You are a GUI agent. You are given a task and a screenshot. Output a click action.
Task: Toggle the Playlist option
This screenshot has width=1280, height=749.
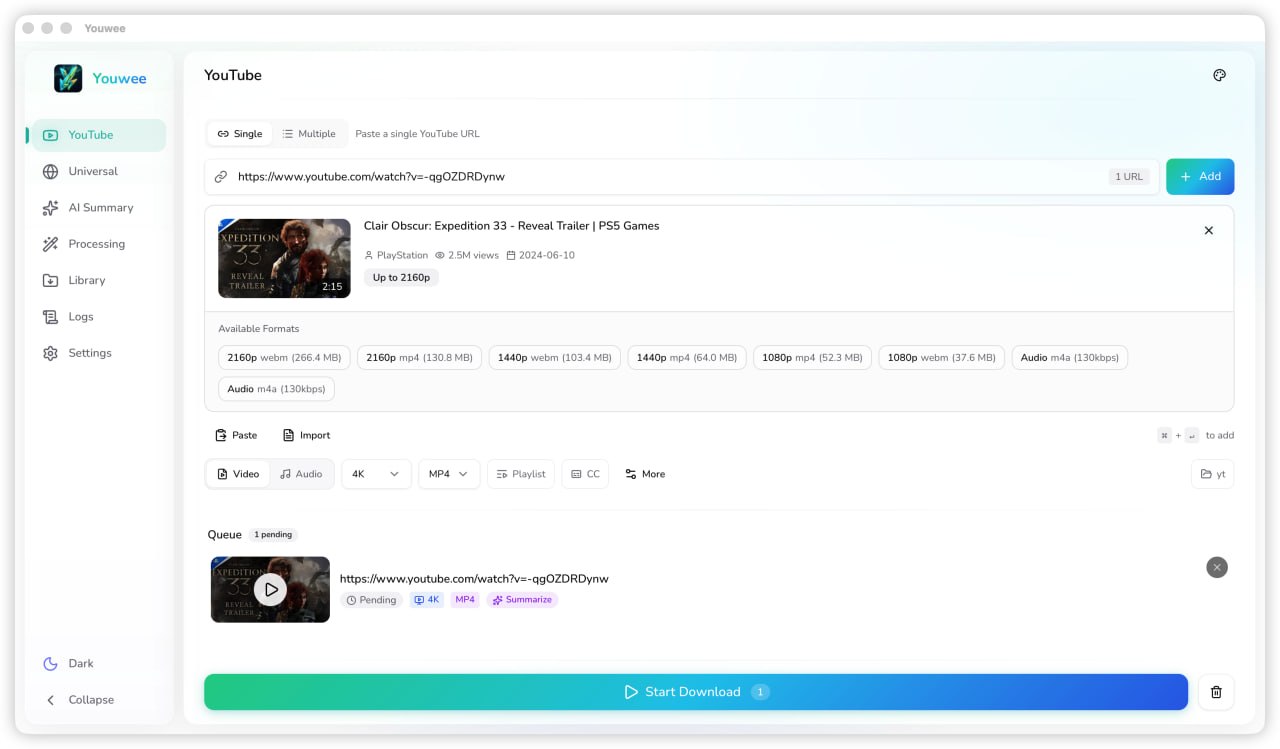(x=520, y=474)
